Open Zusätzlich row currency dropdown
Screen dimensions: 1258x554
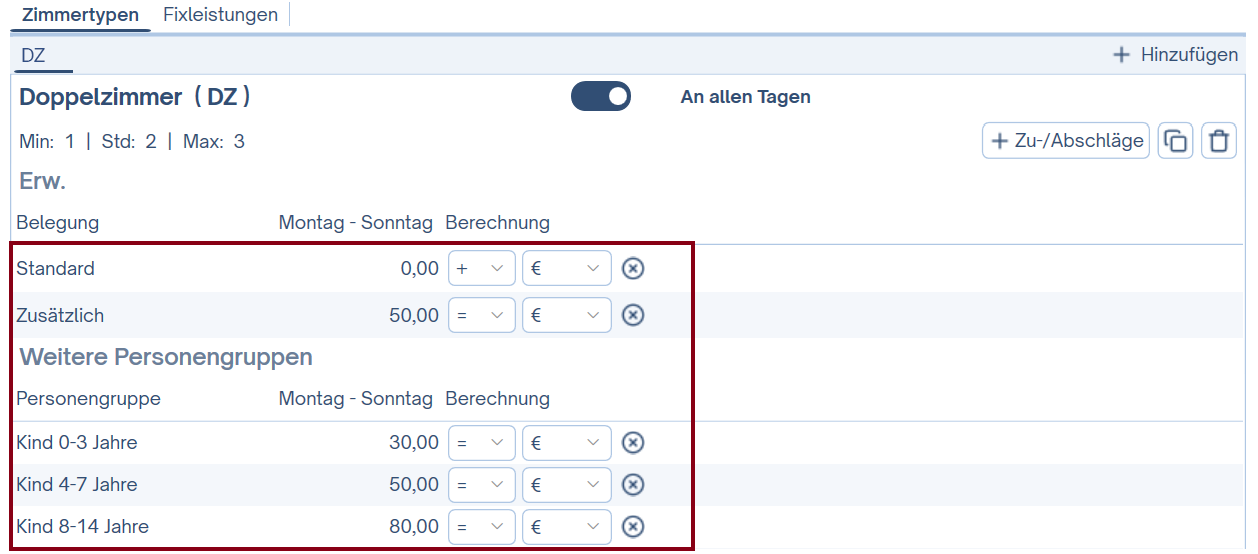pos(566,315)
